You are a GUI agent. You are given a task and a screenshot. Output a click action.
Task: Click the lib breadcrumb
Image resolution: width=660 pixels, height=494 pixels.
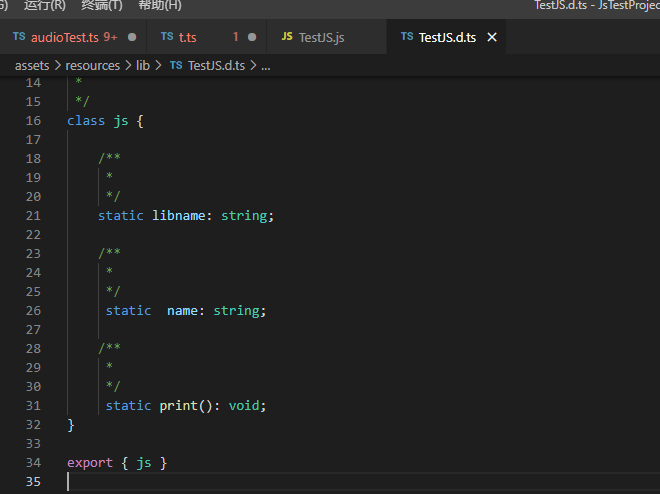pyautogui.click(x=143, y=66)
